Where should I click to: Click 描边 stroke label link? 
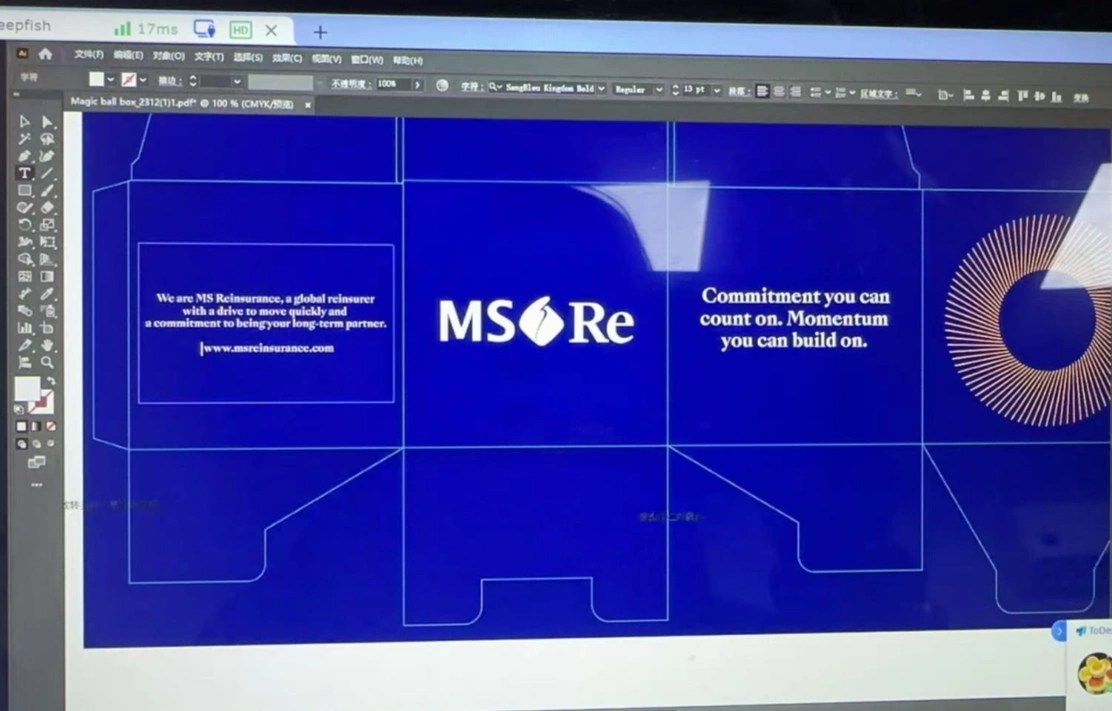pos(170,81)
